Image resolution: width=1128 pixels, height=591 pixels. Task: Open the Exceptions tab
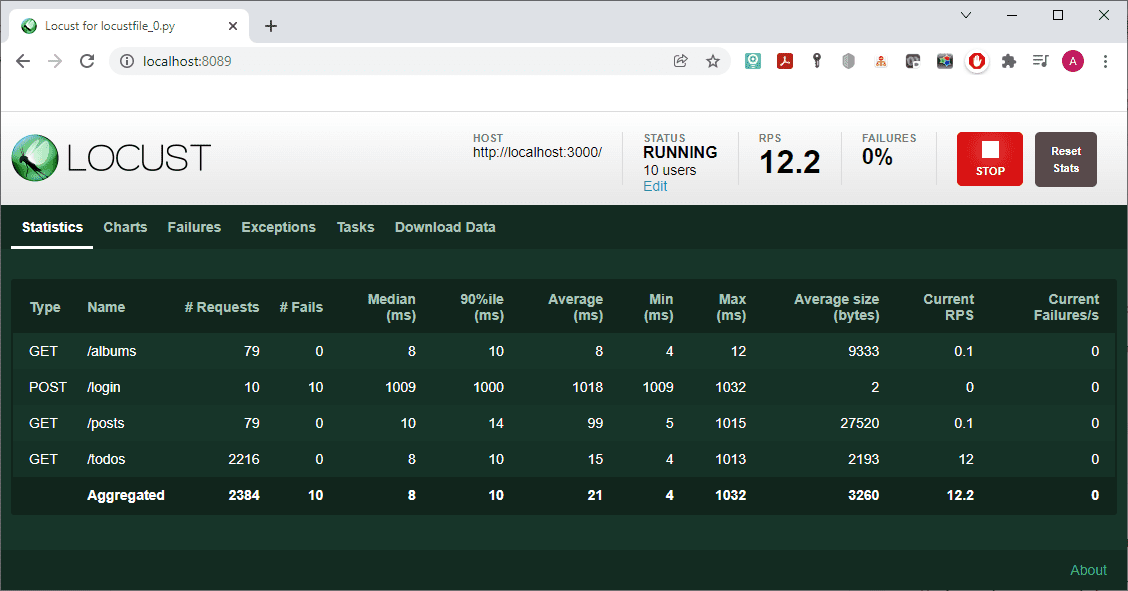[x=278, y=227]
